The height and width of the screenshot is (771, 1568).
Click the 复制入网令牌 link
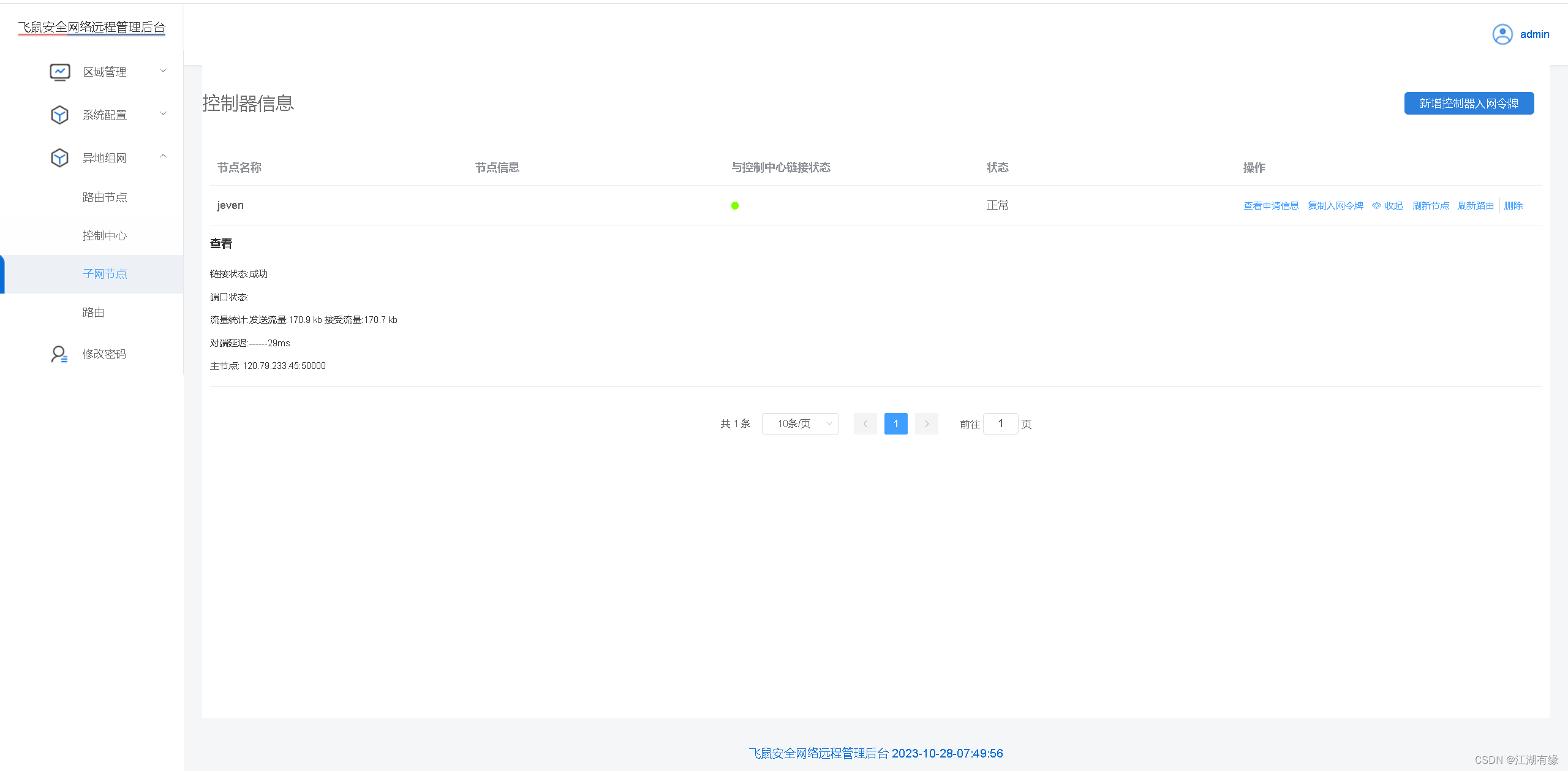click(1335, 206)
